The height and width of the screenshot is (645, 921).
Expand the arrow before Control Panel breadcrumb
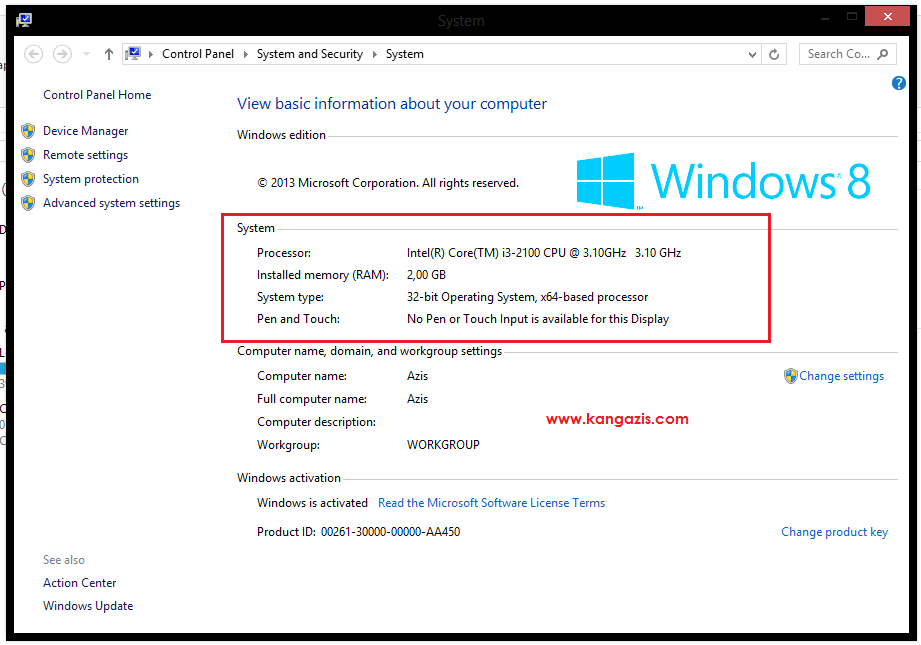[151, 54]
